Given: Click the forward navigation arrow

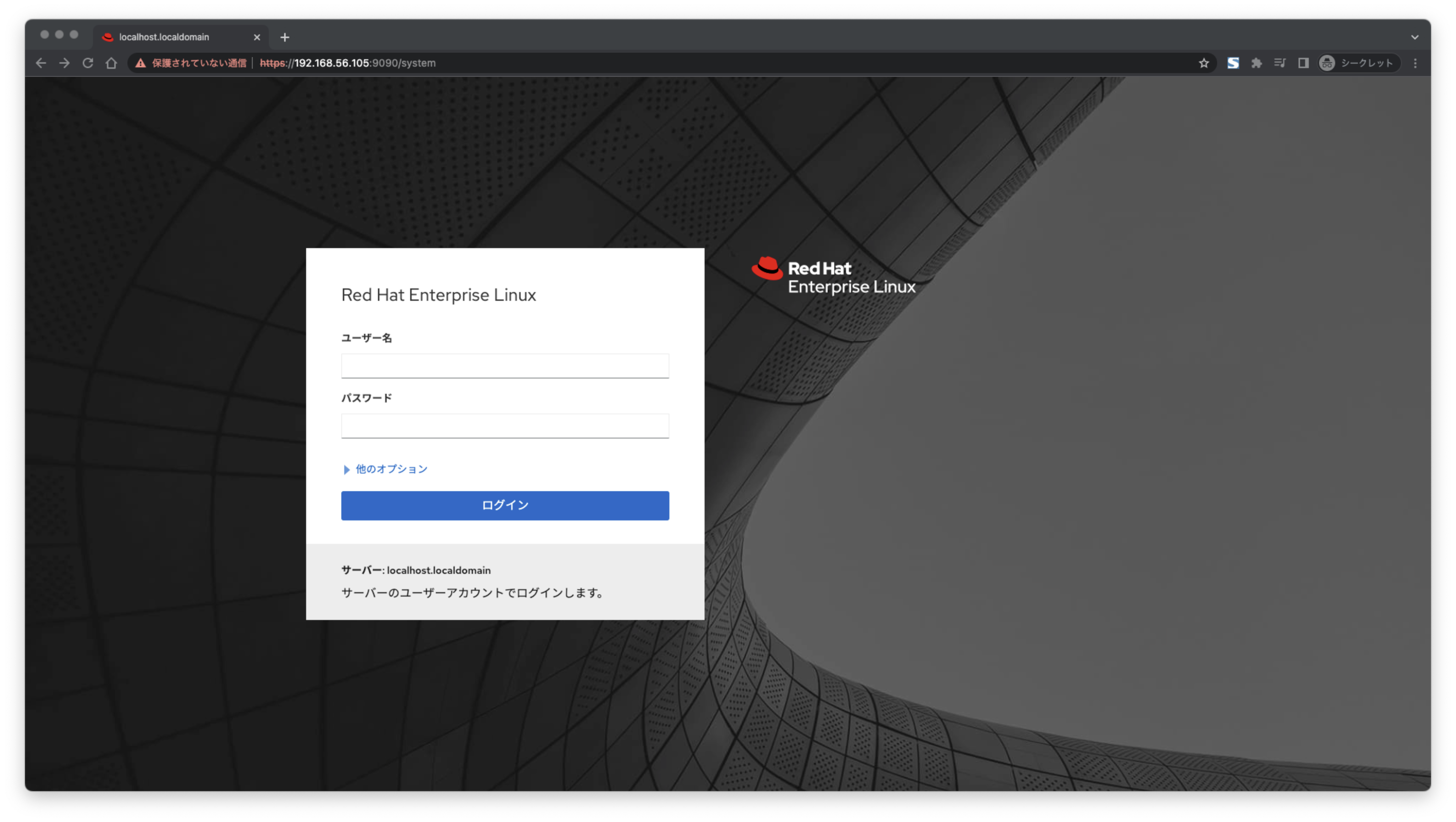Looking at the screenshot, I should 64,63.
